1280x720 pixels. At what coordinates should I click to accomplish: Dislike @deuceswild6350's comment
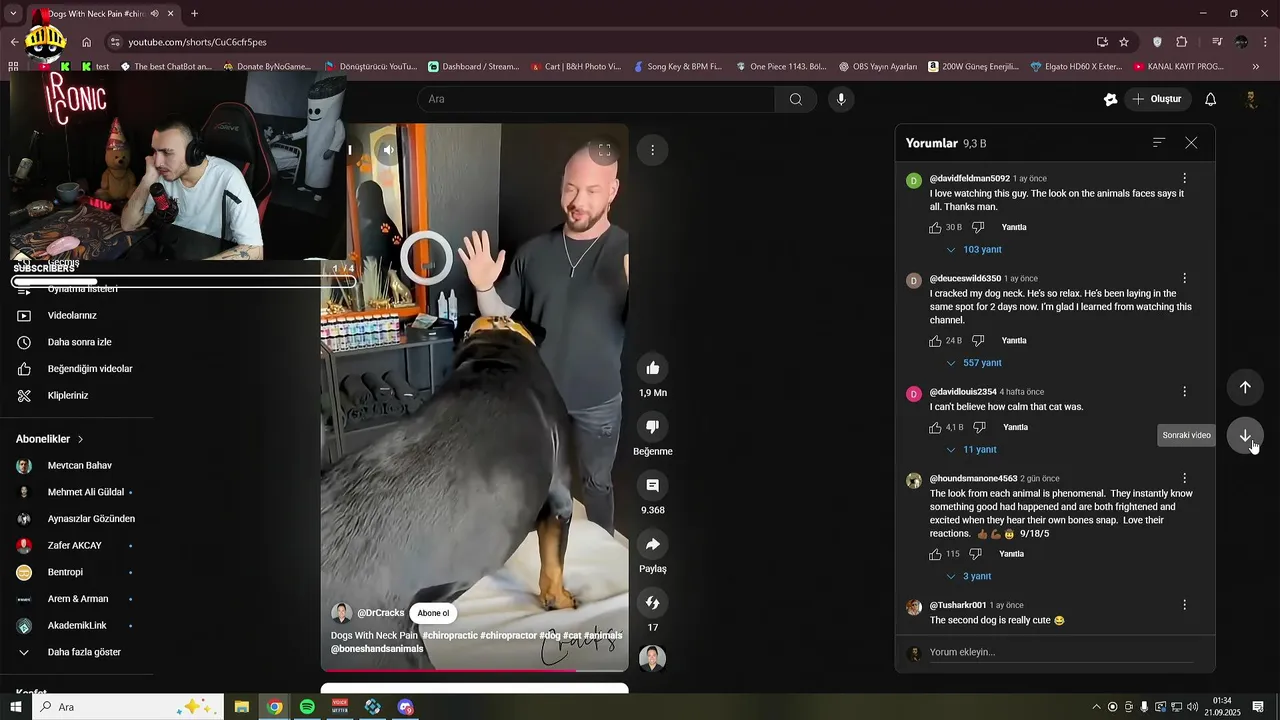(x=978, y=341)
